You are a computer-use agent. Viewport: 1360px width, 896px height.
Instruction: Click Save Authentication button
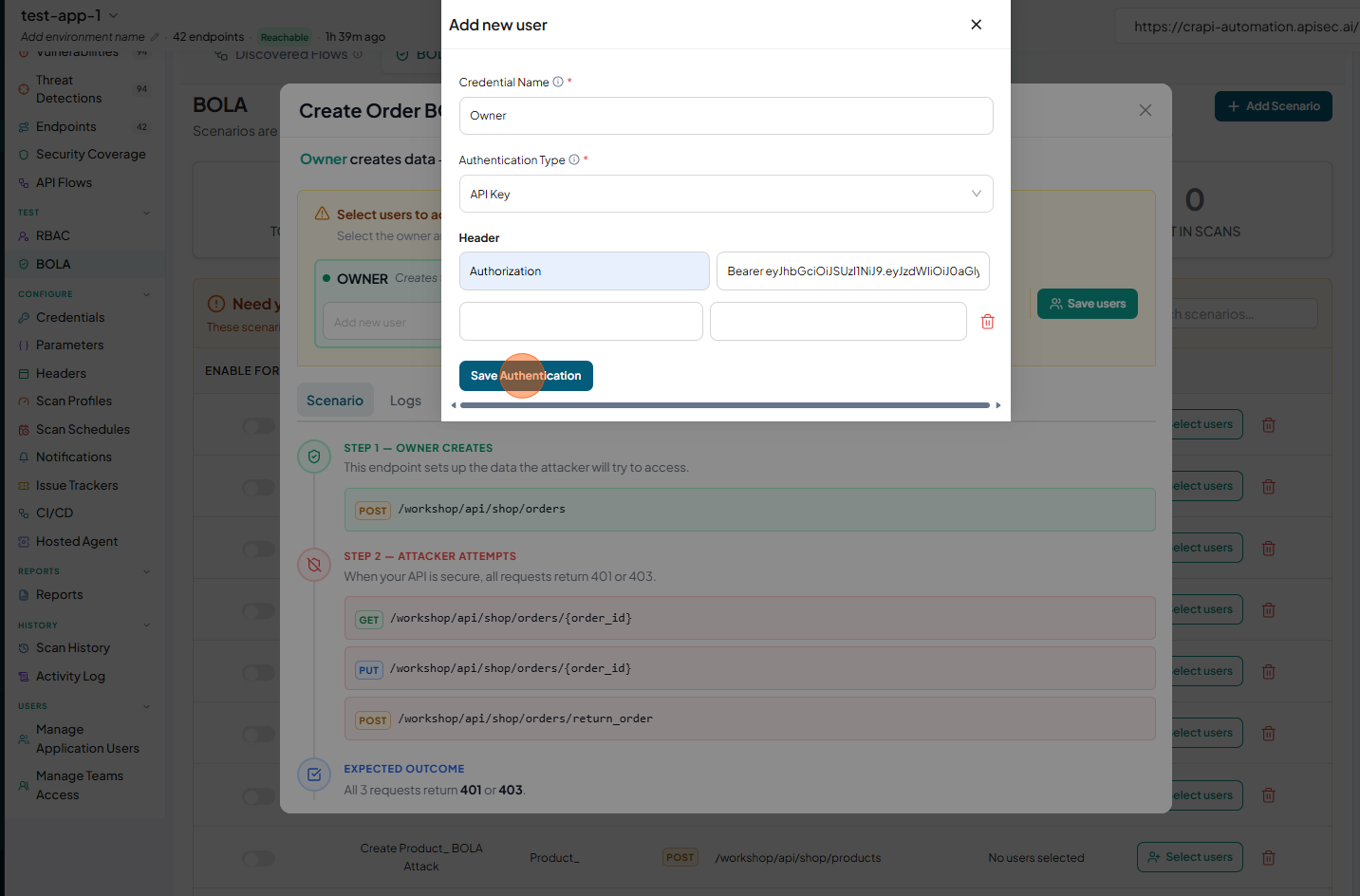coord(526,376)
